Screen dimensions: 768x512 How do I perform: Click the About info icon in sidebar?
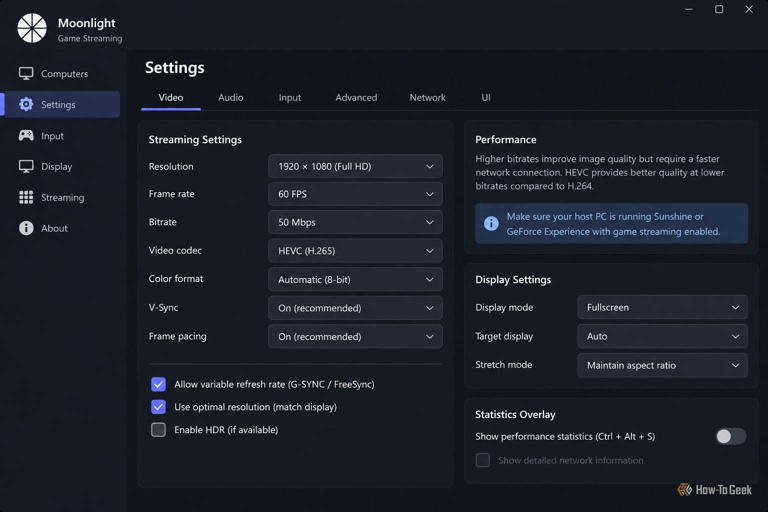point(26,228)
